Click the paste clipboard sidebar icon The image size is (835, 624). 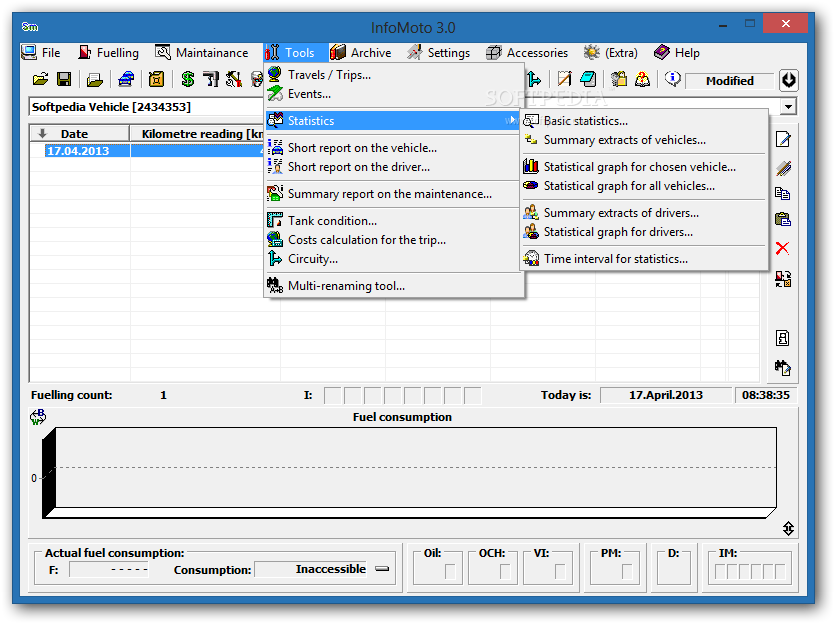[783, 219]
